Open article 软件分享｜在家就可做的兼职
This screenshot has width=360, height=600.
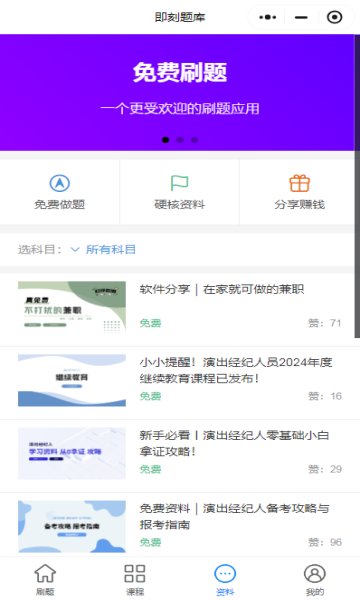[x=222, y=289]
